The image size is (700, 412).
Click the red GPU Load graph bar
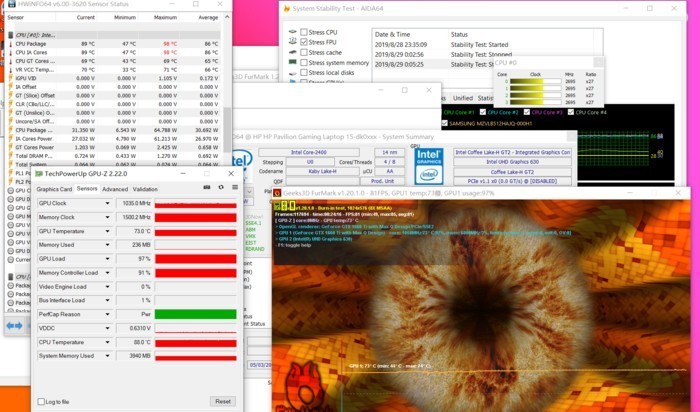(x=196, y=259)
